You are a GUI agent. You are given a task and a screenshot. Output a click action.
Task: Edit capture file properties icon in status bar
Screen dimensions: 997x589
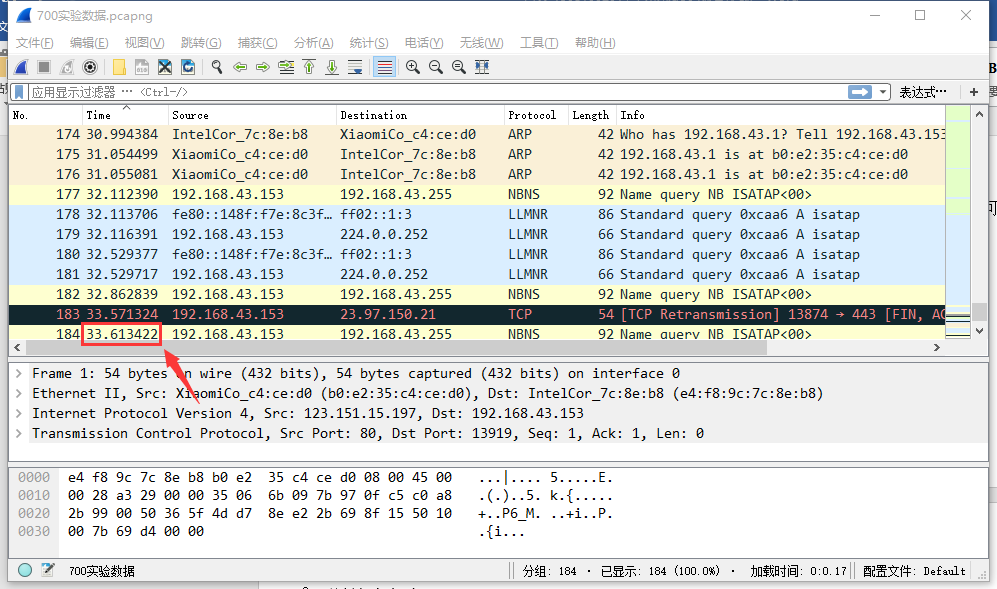click(48, 570)
